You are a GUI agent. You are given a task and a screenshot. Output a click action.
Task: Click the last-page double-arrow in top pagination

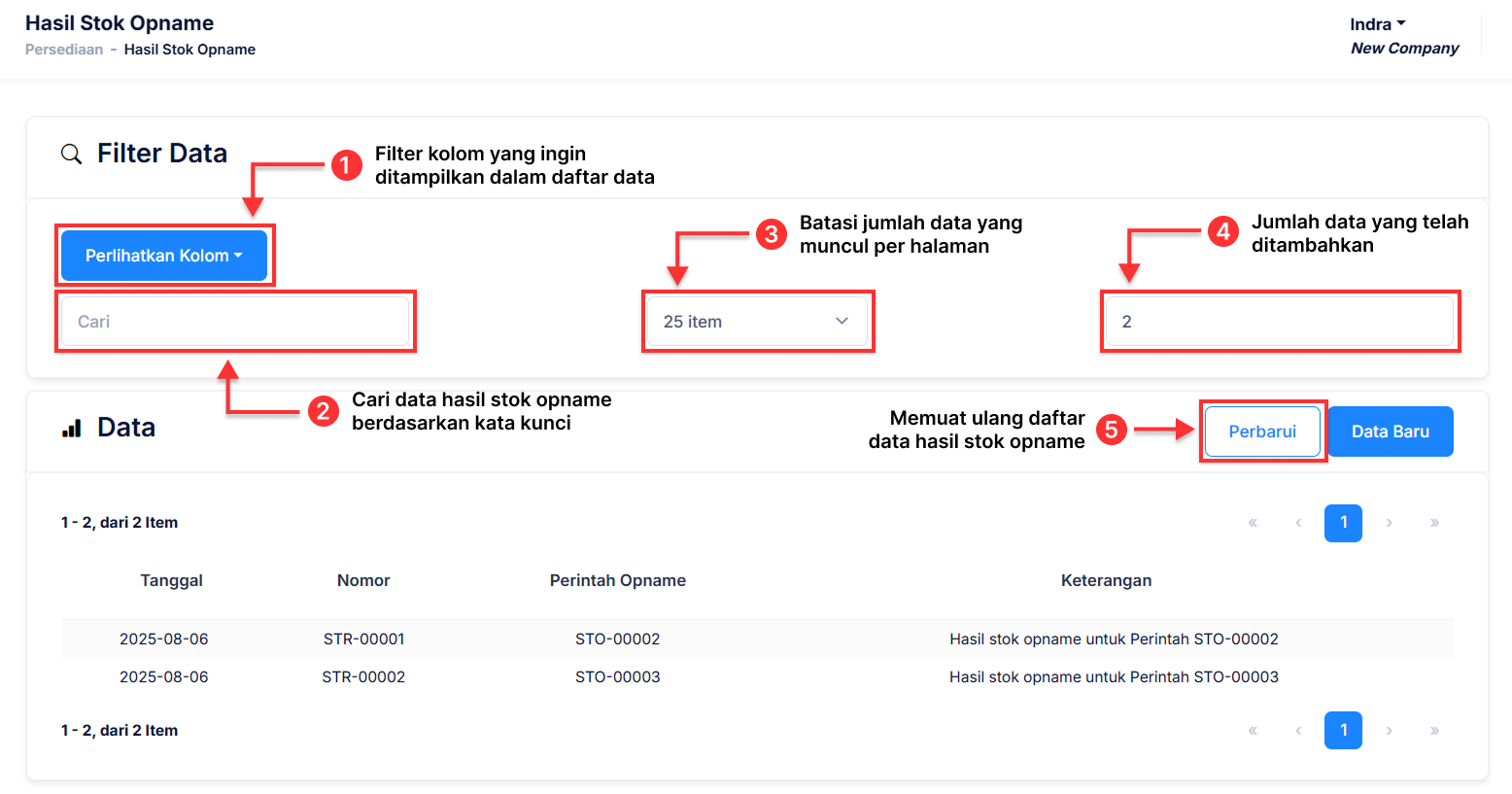pyautogui.click(x=1434, y=523)
